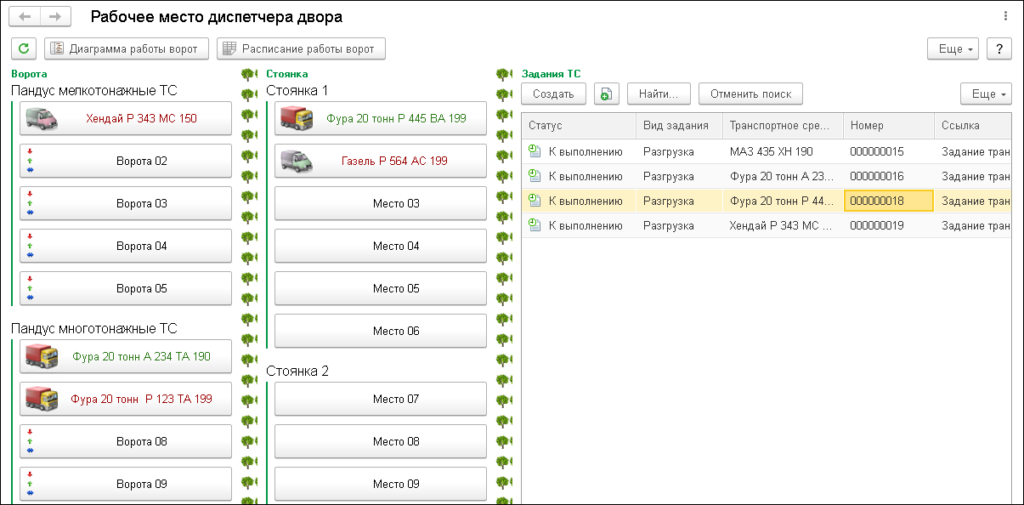This screenshot has height=505, width=1024.
Task: Click the green refresh icon button
Action: [24, 48]
